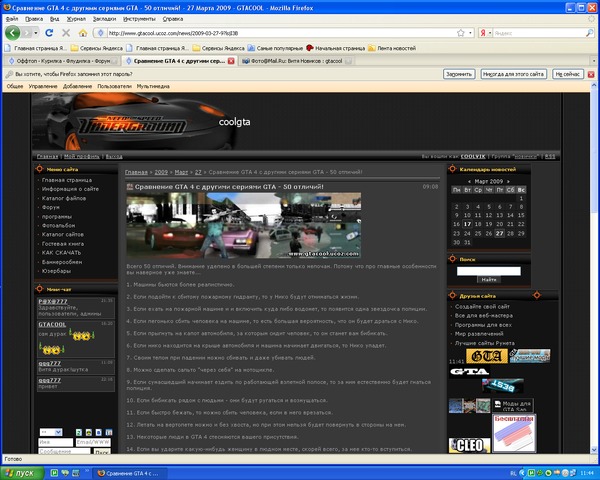
Task: Expand hidden quick launch items chevron
Action: 87,470
